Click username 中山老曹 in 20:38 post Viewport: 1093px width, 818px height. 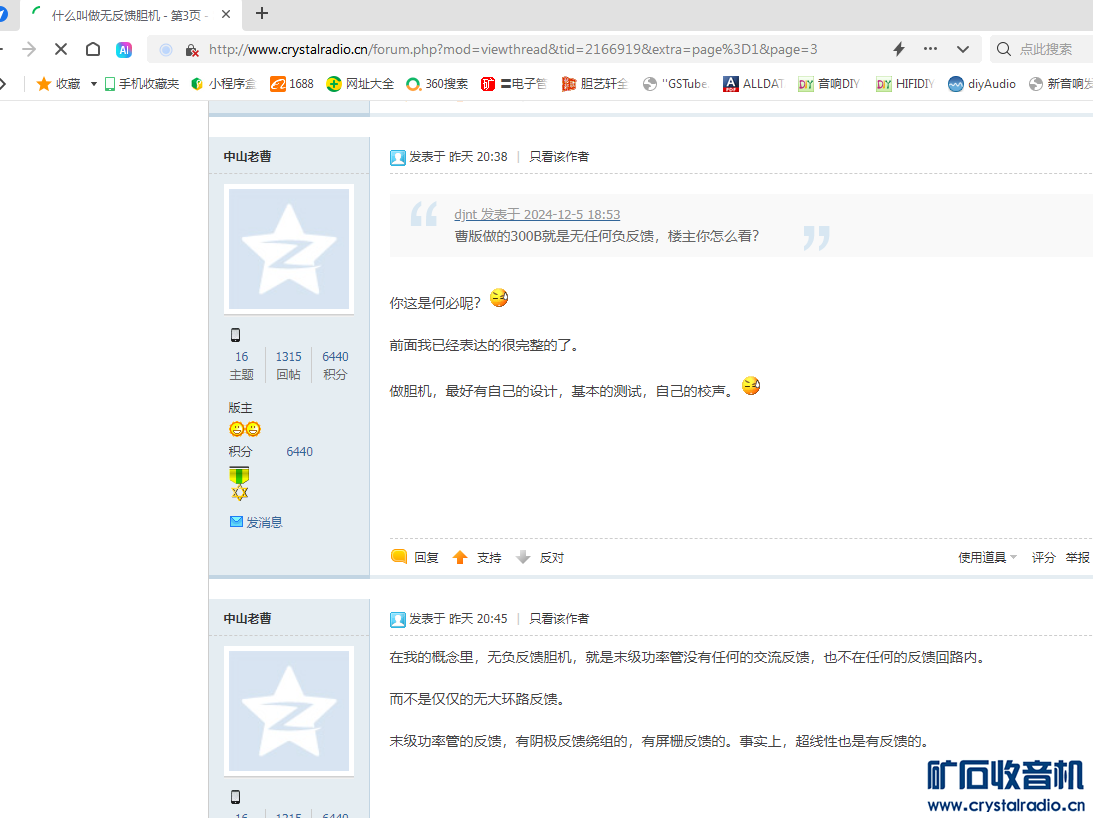click(247, 156)
